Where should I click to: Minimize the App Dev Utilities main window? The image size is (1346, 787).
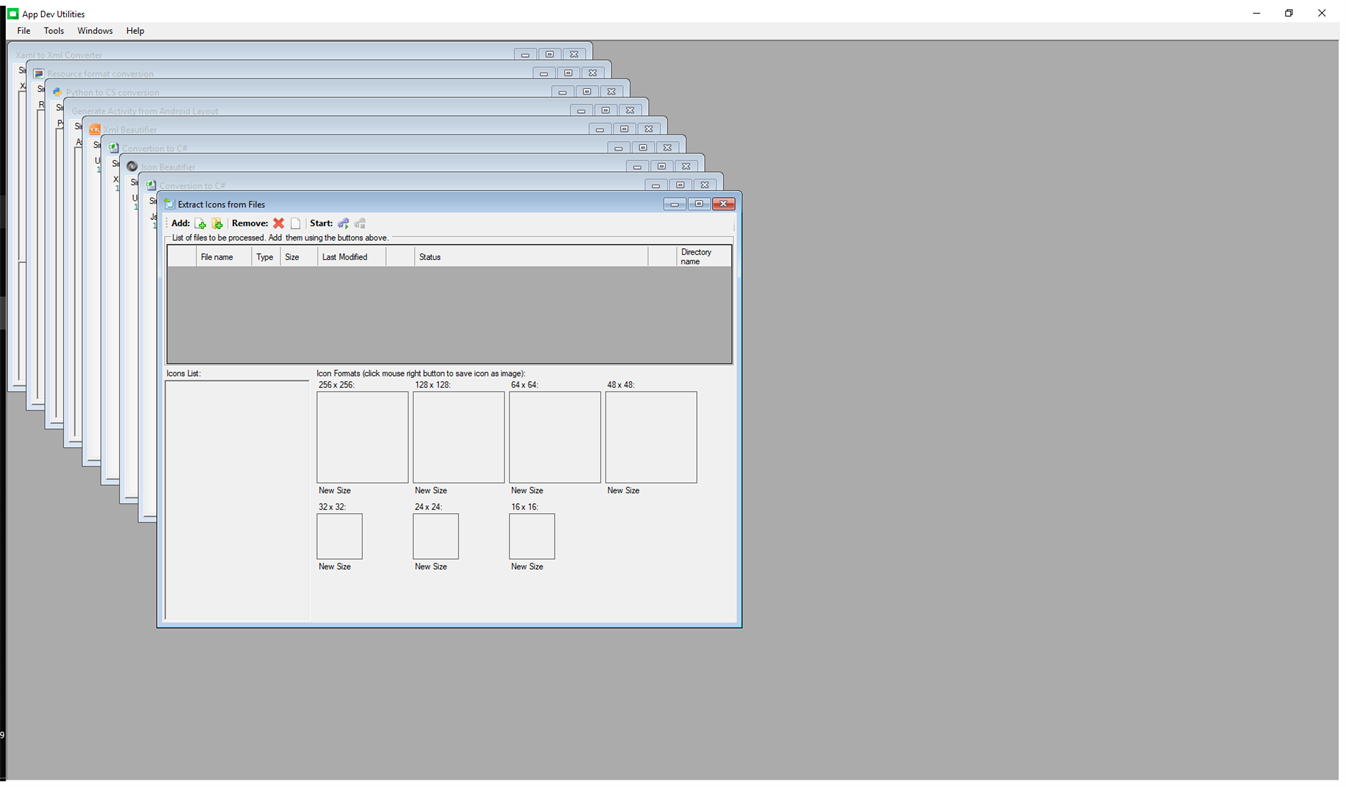(1256, 13)
